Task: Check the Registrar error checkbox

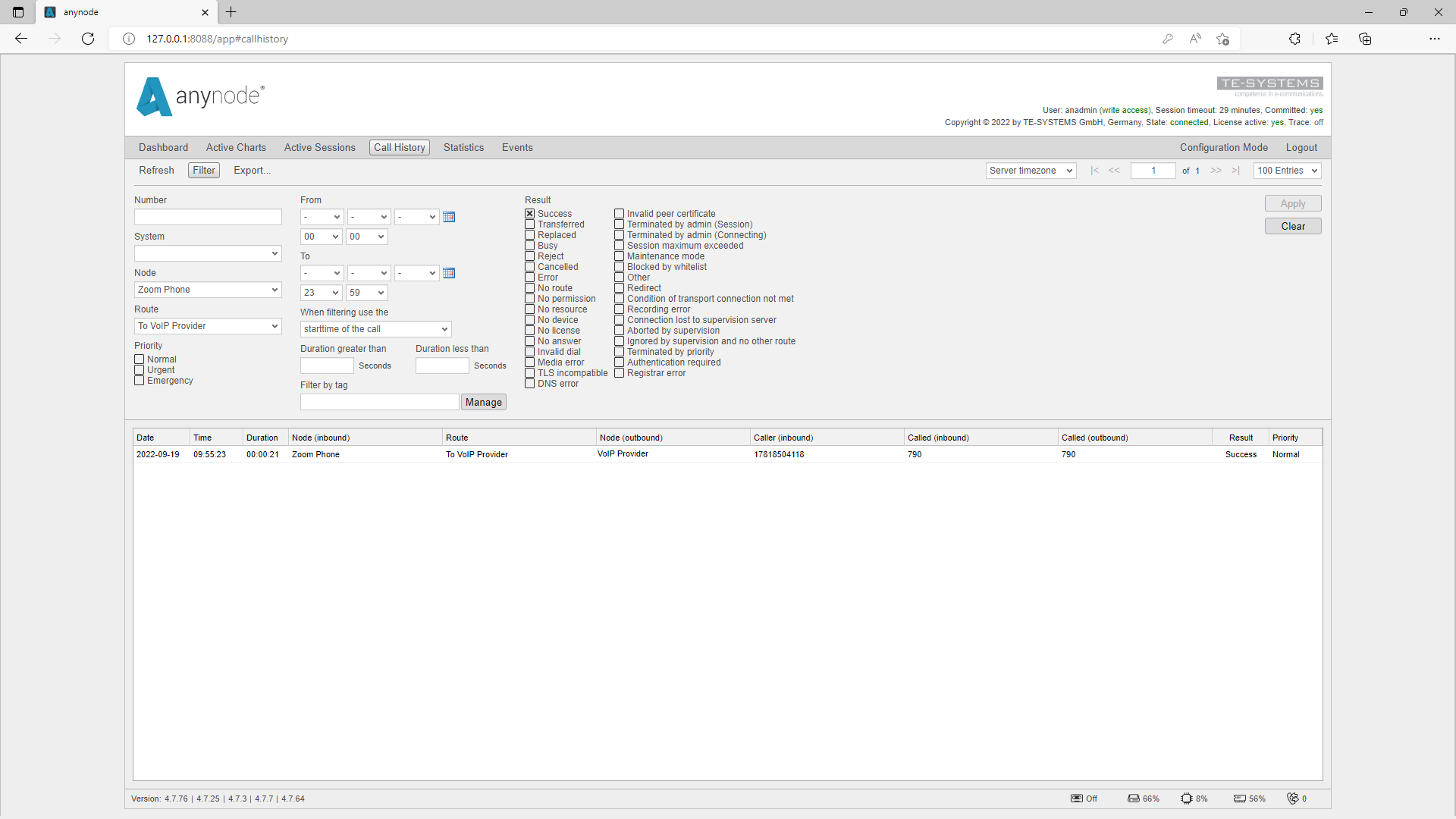Action: click(x=619, y=373)
